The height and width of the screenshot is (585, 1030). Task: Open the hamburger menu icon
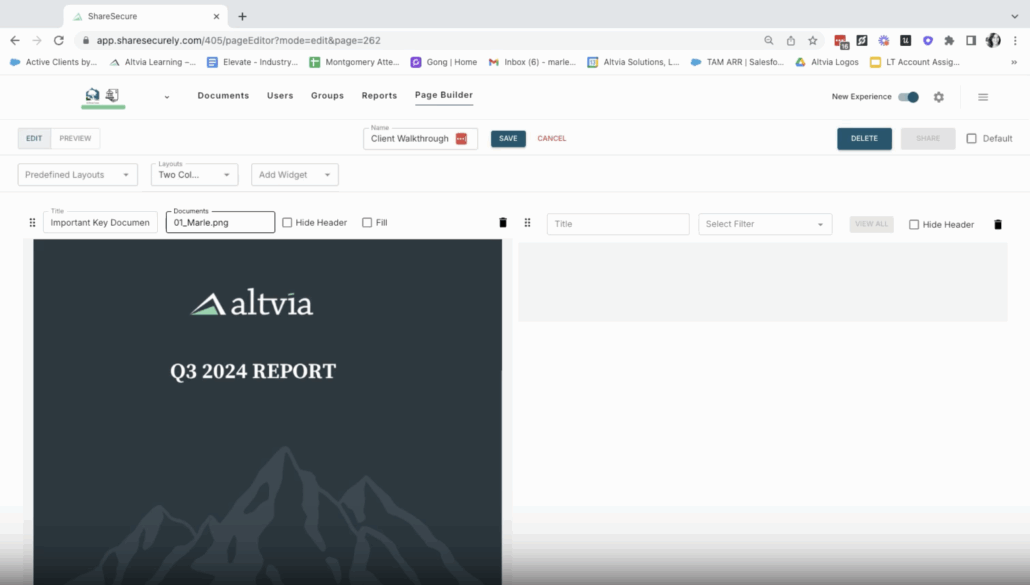pyautogui.click(x=983, y=97)
